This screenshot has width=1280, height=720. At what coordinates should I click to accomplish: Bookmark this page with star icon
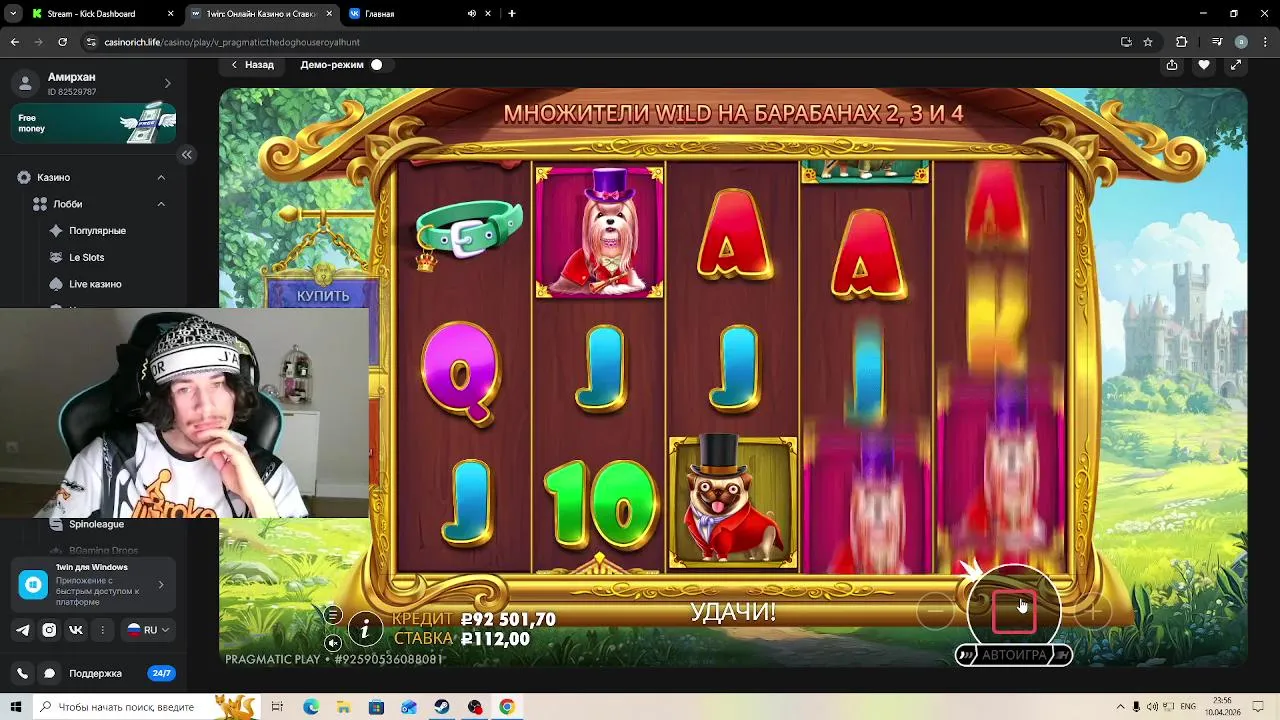pyautogui.click(x=1148, y=42)
